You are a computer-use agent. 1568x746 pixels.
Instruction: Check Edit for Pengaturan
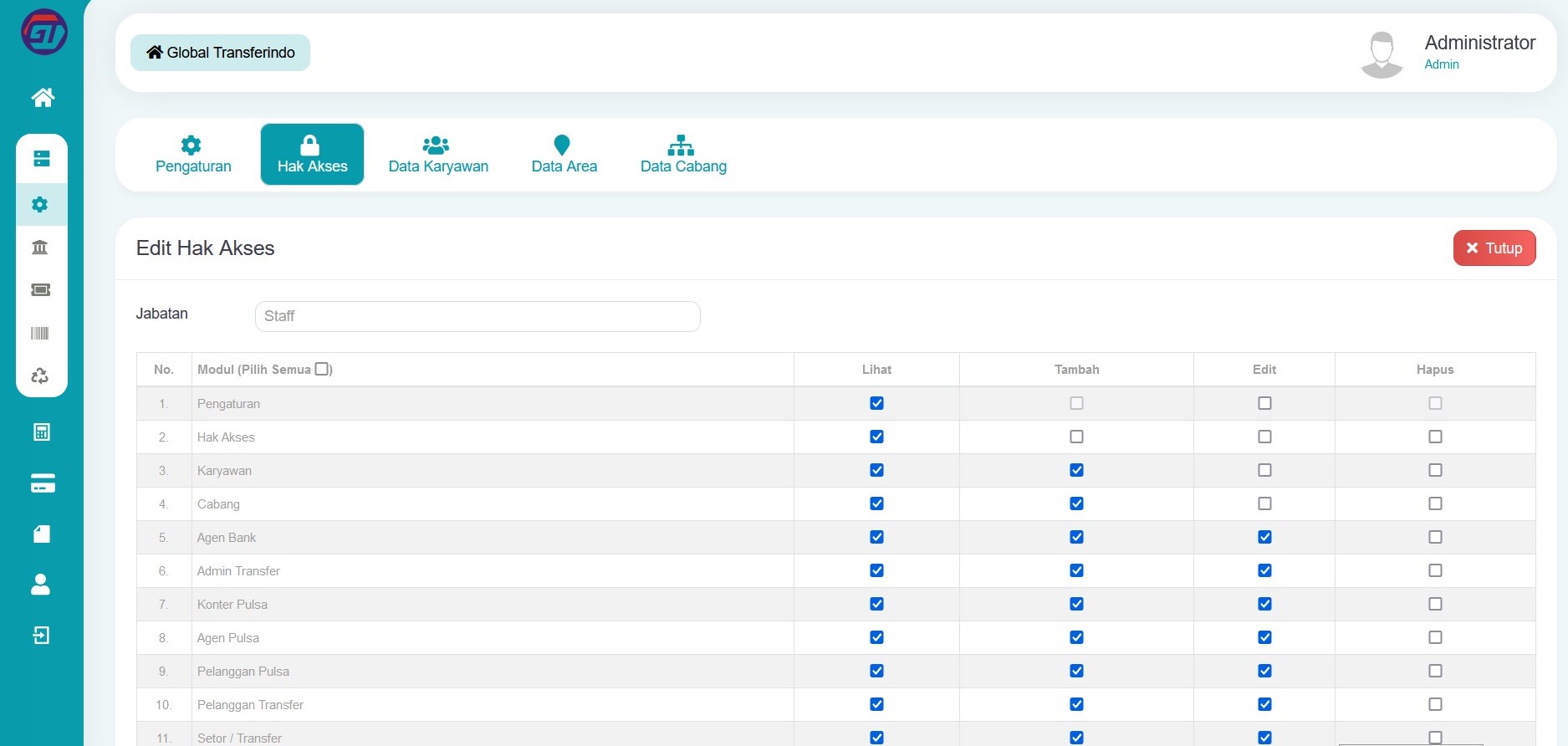point(1264,403)
